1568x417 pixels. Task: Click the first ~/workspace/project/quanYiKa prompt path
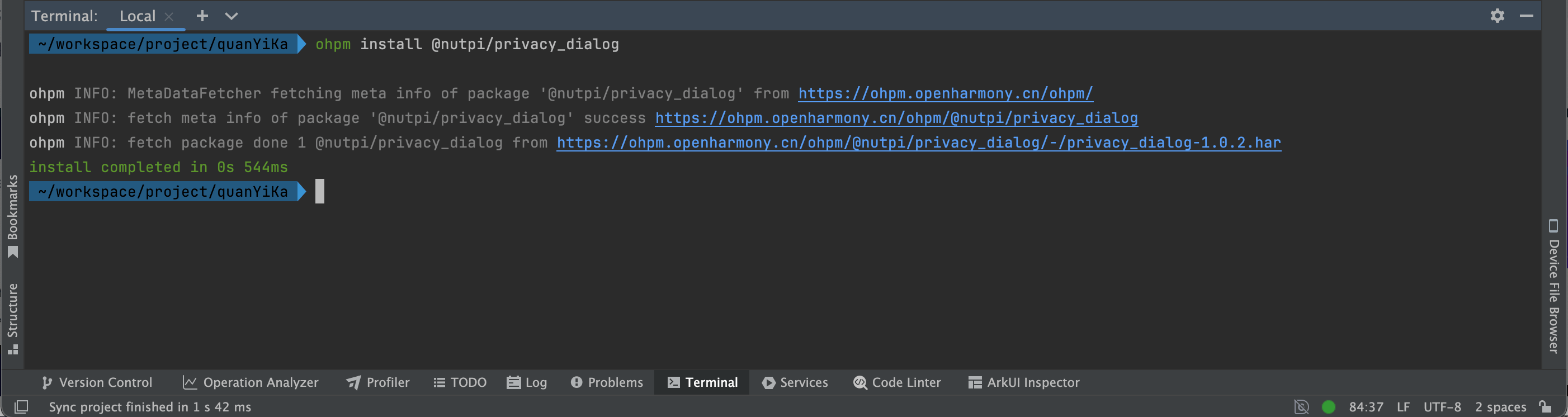point(163,44)
